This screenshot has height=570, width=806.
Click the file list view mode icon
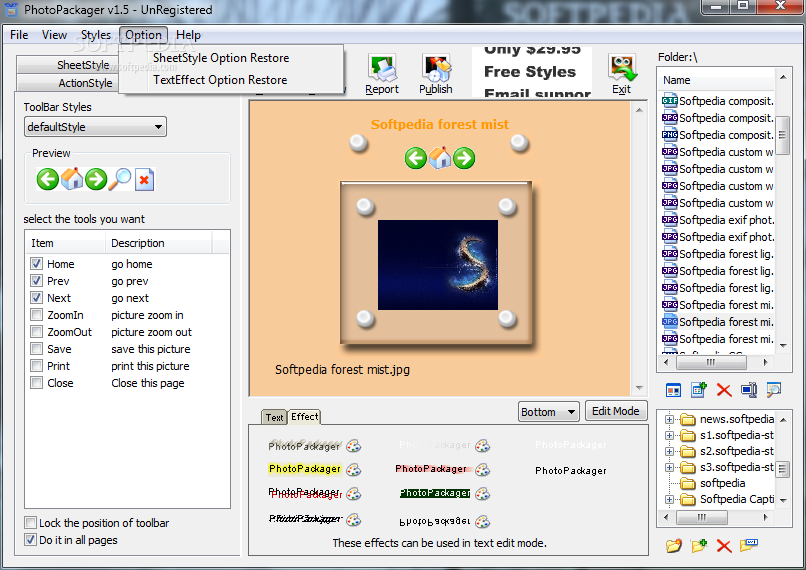coord(673,390)
